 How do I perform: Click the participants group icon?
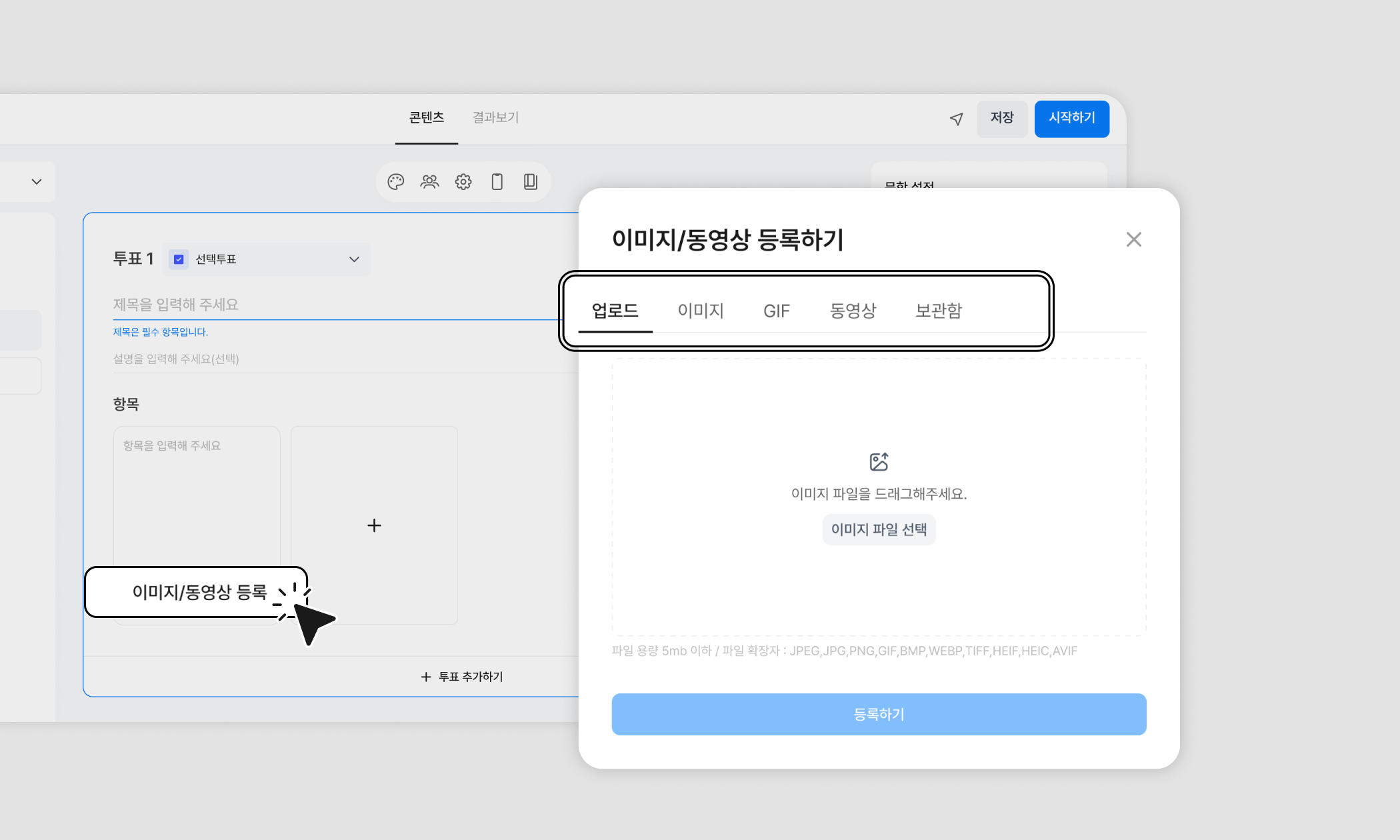[x=429, y=182]
